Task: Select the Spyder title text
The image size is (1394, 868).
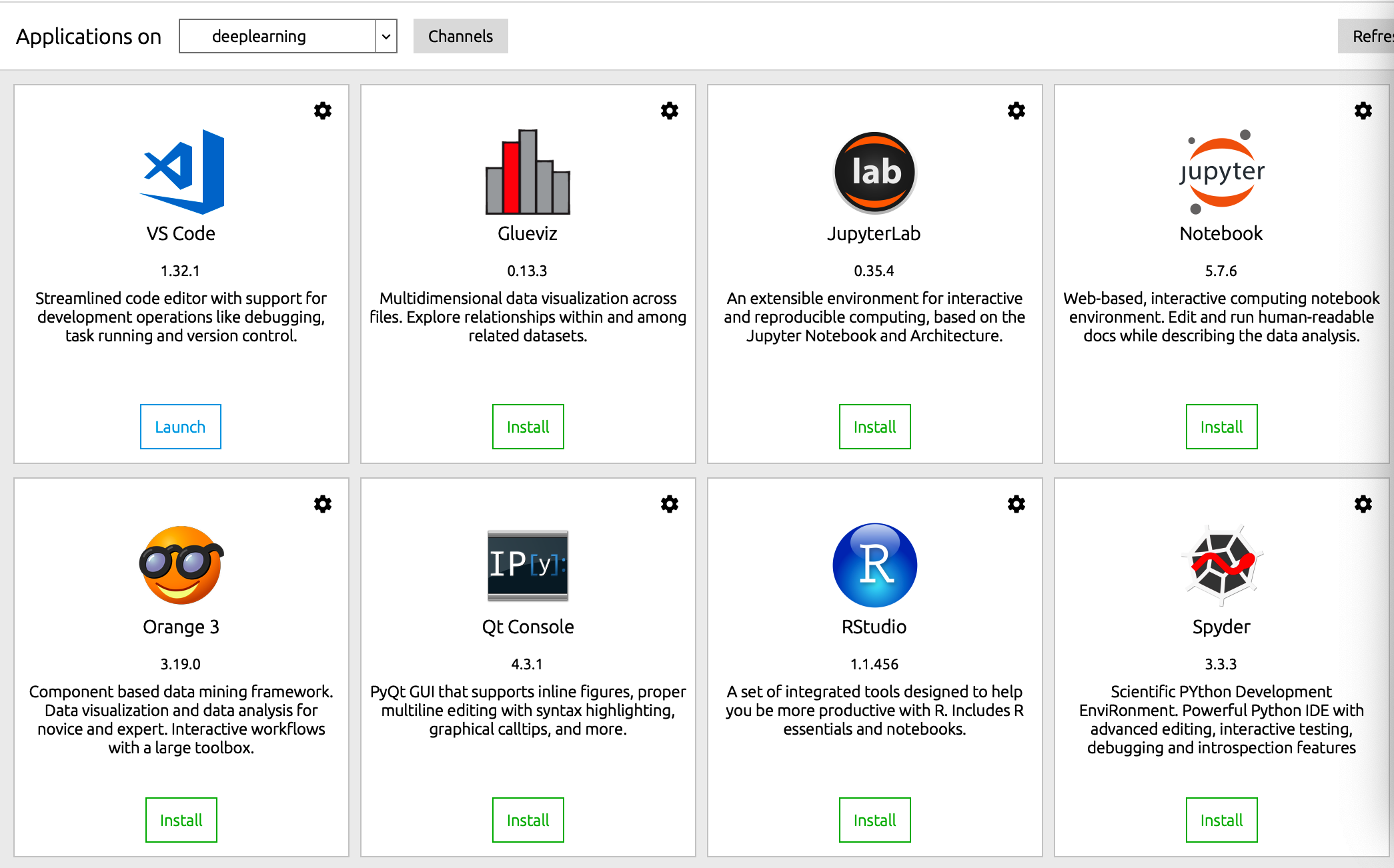Action: [x=1221, y=627]
